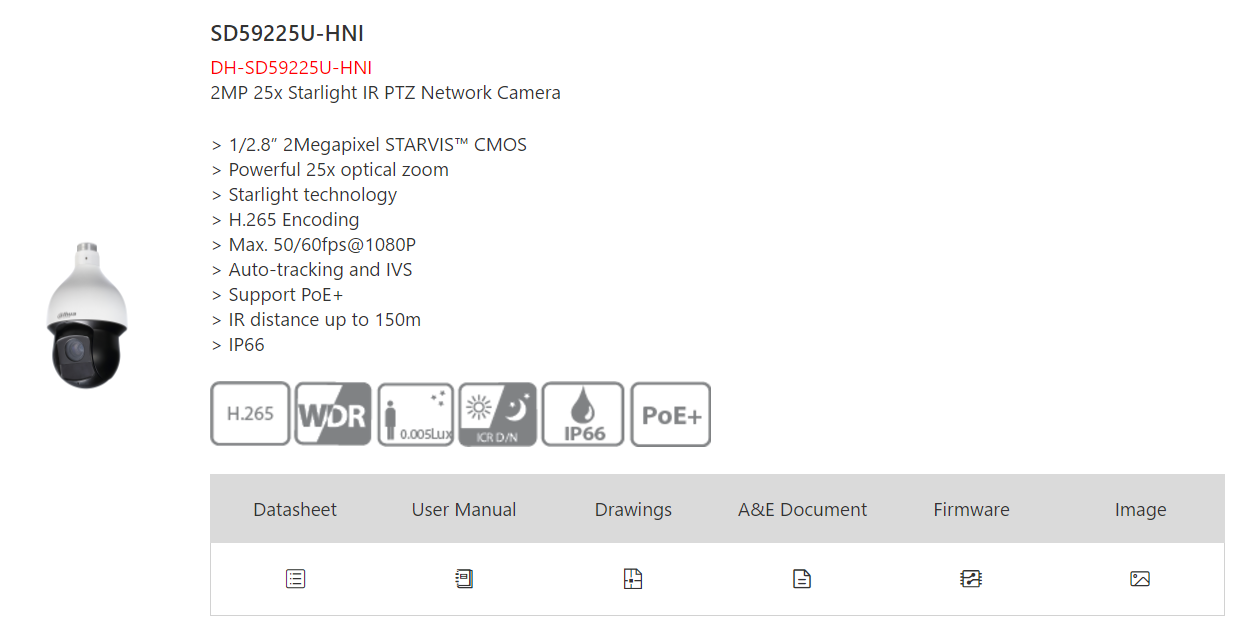The height and width of the screenshot is (628, 1235).
Task: Open the User Manual document icon
Action: pos(464,578)
